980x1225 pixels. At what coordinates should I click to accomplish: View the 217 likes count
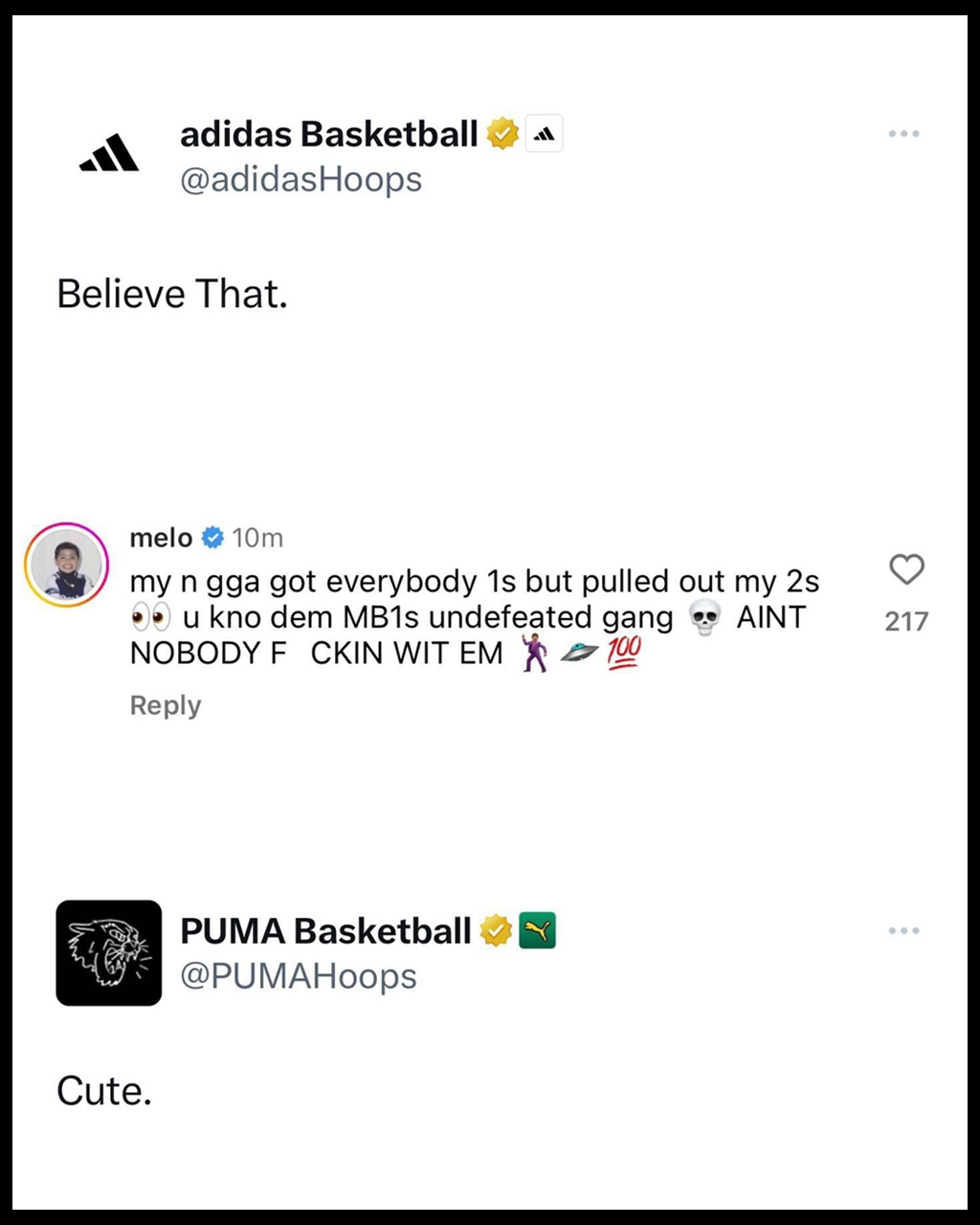906,621
